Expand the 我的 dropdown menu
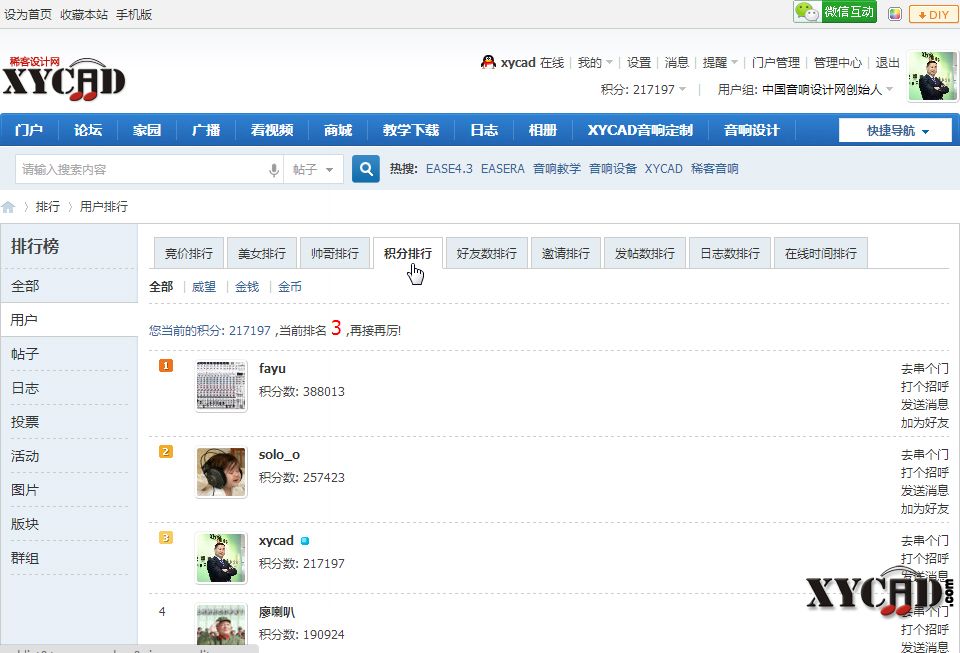The height and width of the screenshot is (653, 960). (x=595, y=62)
